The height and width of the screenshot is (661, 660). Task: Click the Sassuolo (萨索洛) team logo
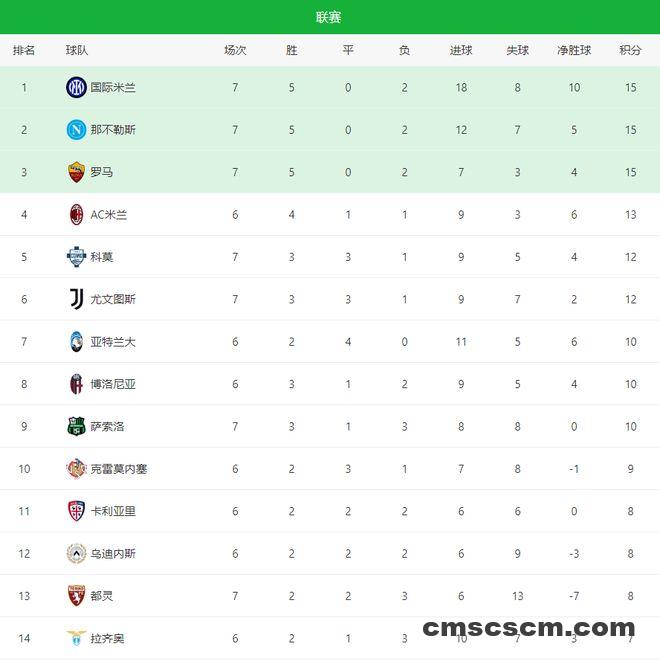coord(76,426)
